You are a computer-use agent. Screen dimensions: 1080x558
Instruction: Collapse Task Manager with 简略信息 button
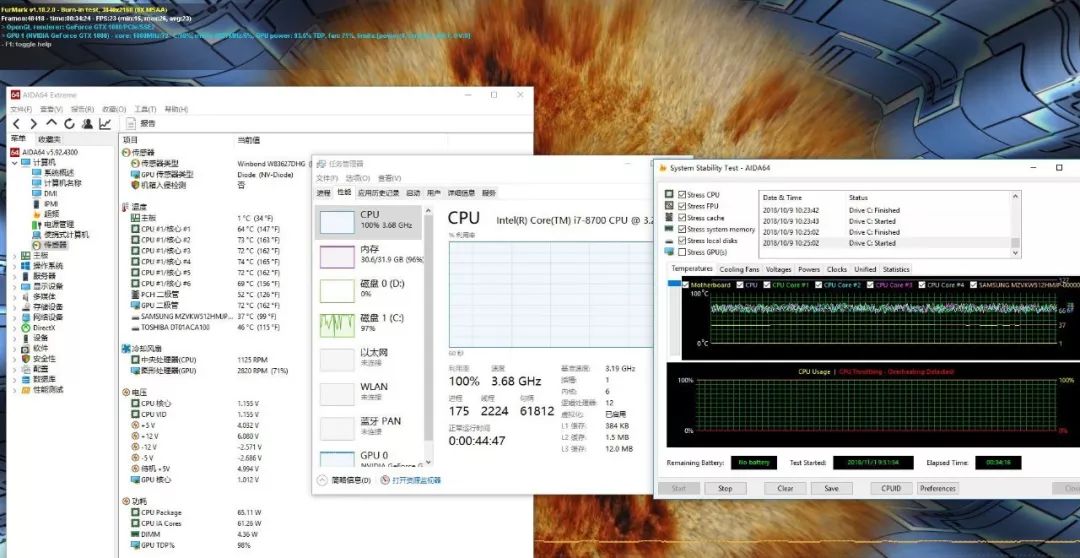tap(344, 480)
